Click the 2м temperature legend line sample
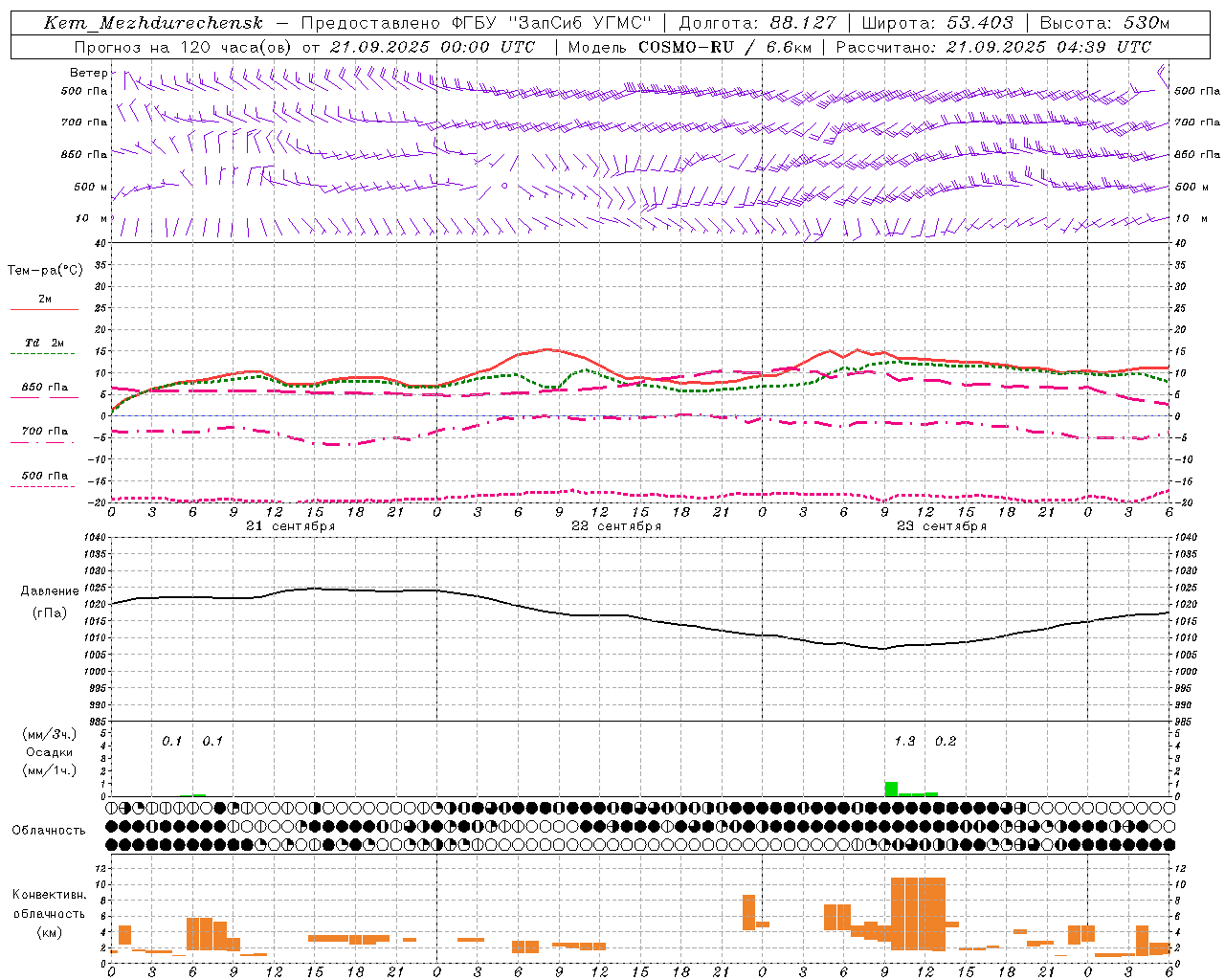 [x=44, y=310]
